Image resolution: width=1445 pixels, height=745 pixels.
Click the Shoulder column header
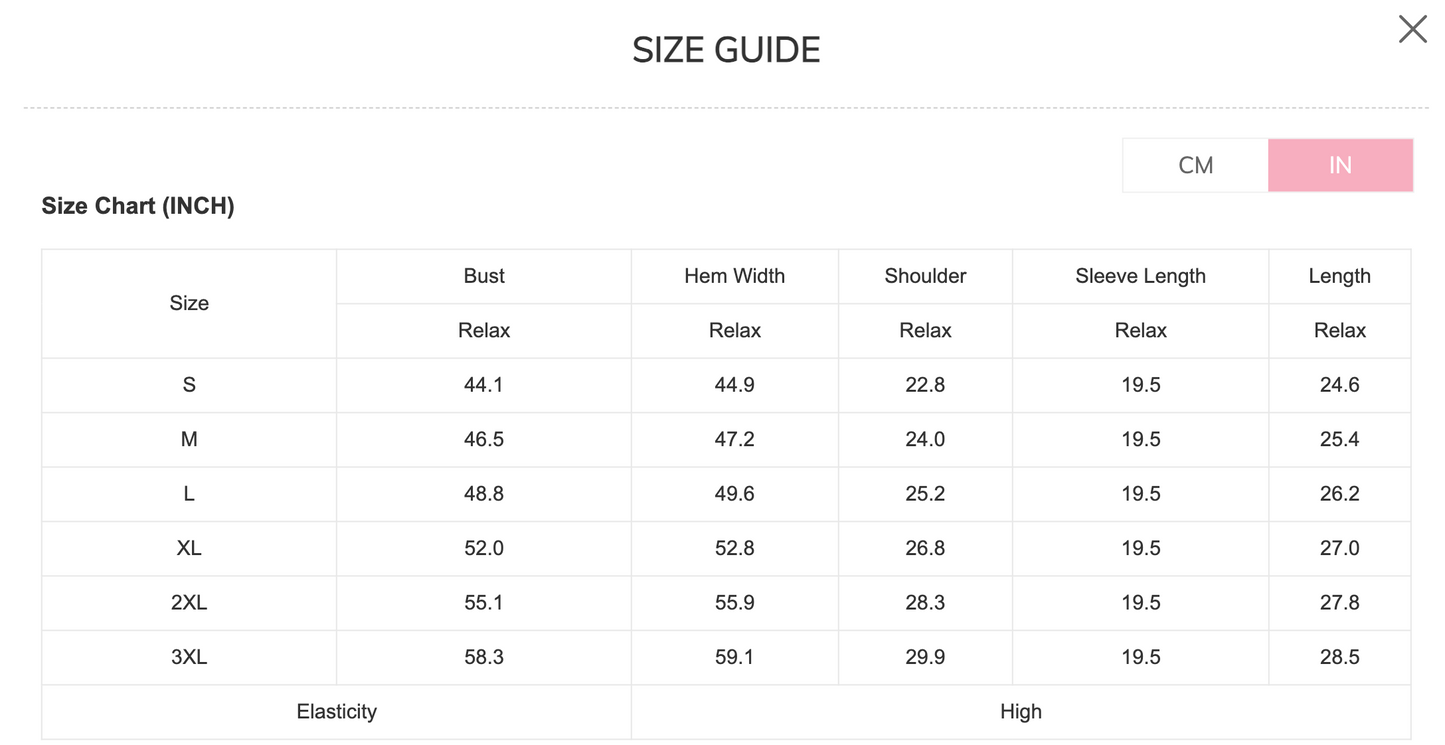click(x=925, y=276)
